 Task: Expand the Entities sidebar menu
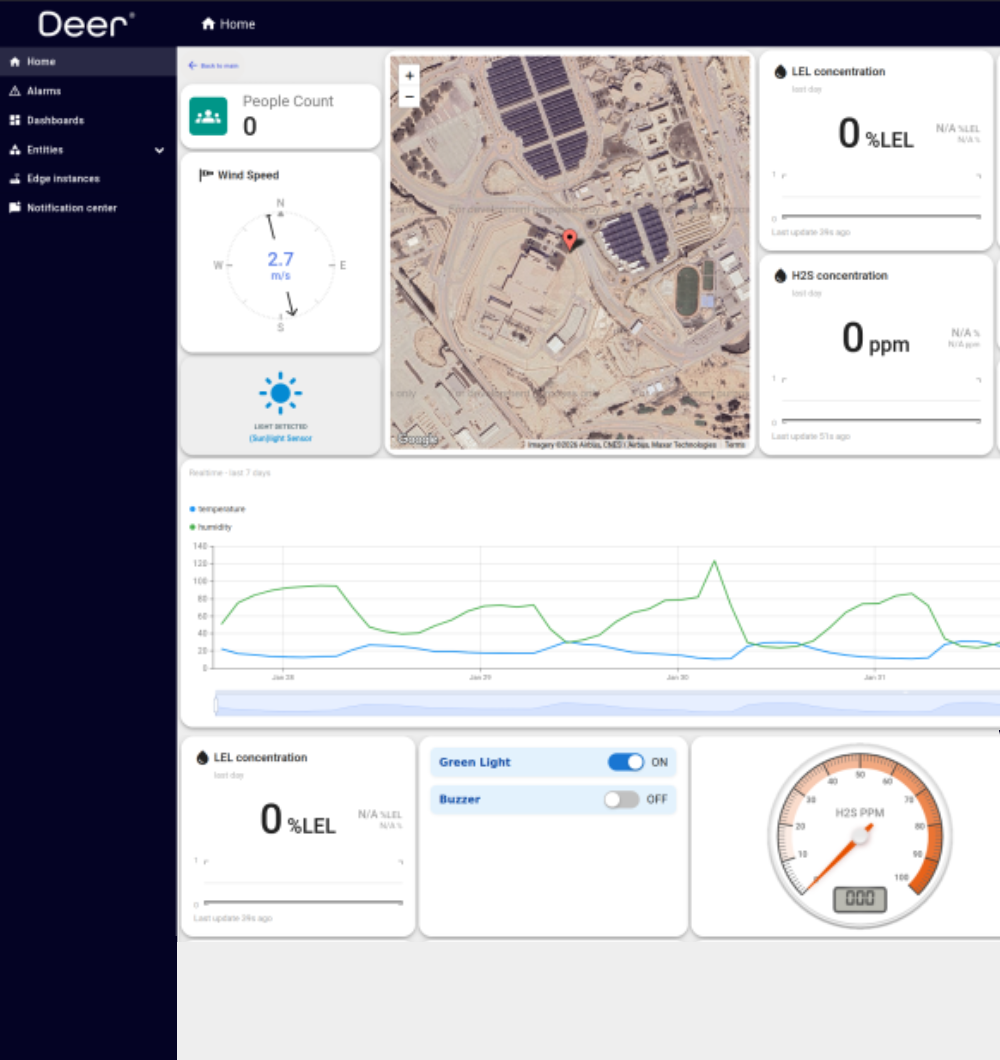[160, 150]
